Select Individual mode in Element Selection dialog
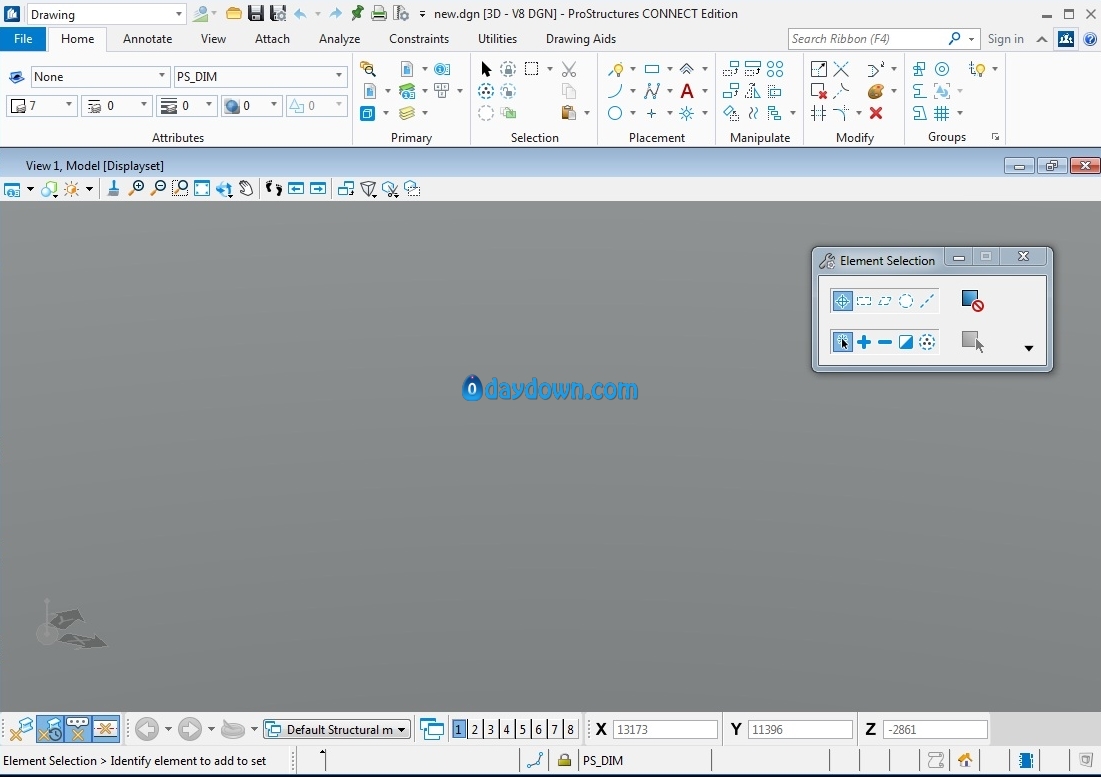 (842, 301)
